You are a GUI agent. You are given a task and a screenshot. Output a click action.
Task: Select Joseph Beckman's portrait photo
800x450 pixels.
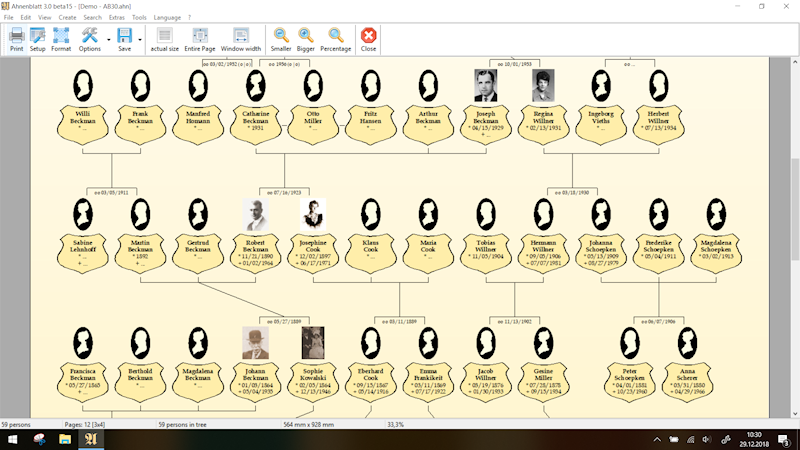point(485,86)
